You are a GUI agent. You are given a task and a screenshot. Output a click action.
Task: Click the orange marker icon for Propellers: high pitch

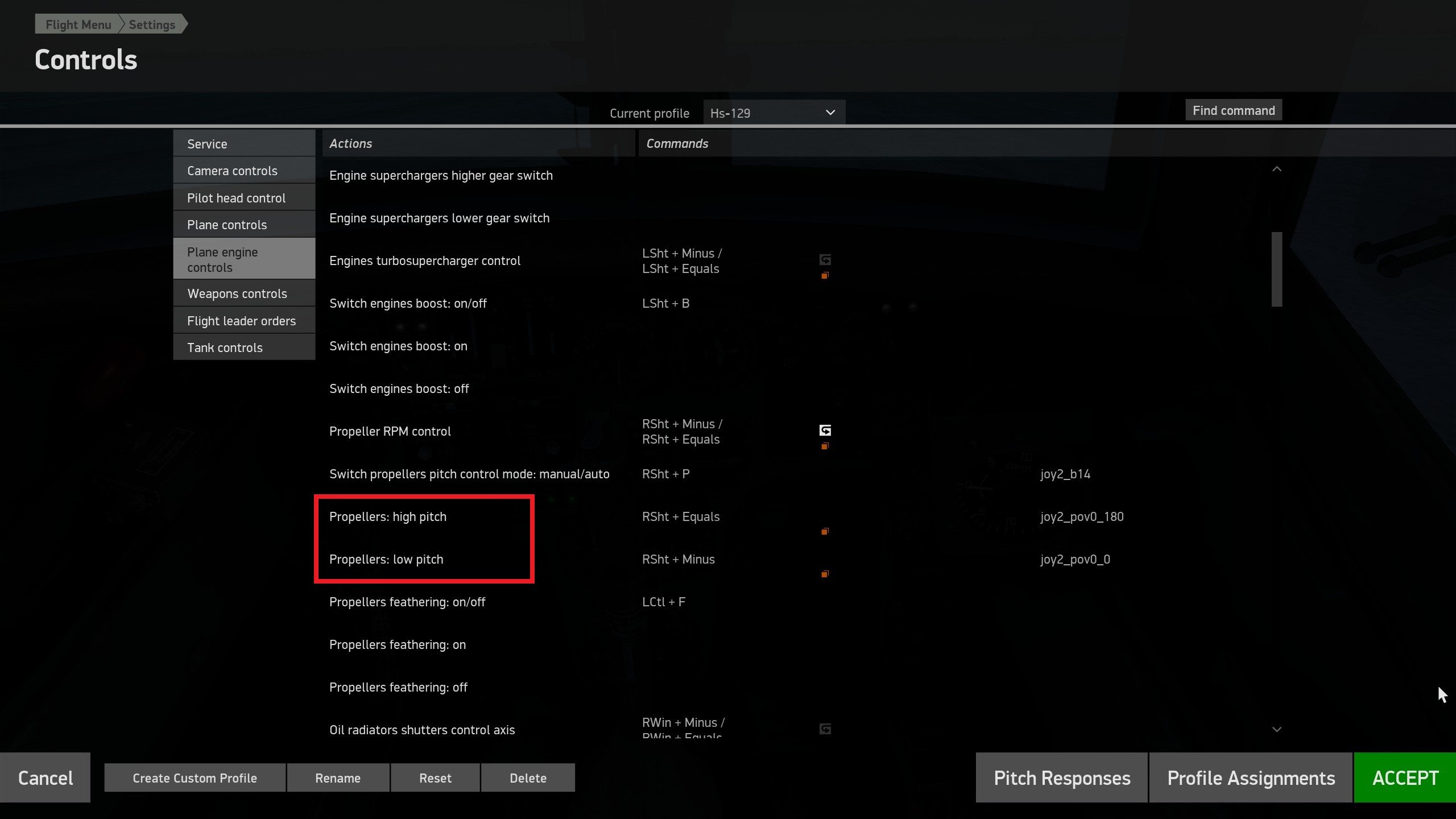[x=825, y=531]
